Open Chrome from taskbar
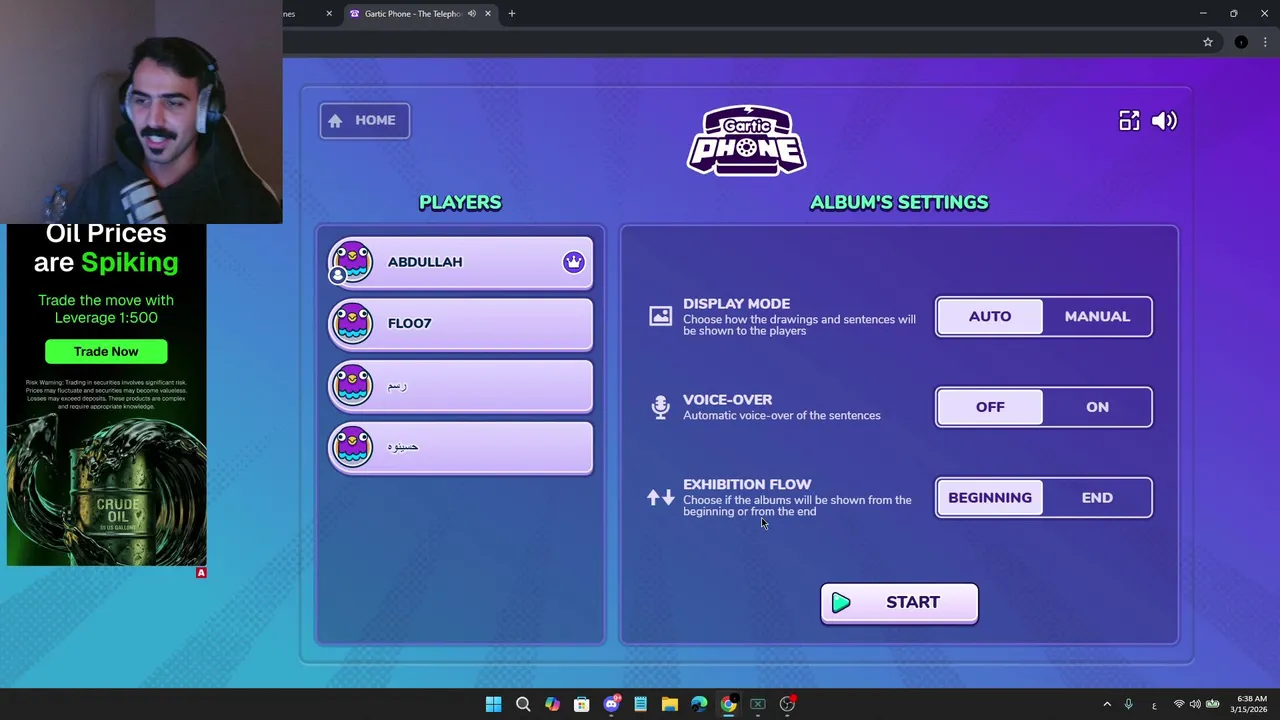Image resolution: width=1280 pixels, height=720 pixels. (728, 705)
